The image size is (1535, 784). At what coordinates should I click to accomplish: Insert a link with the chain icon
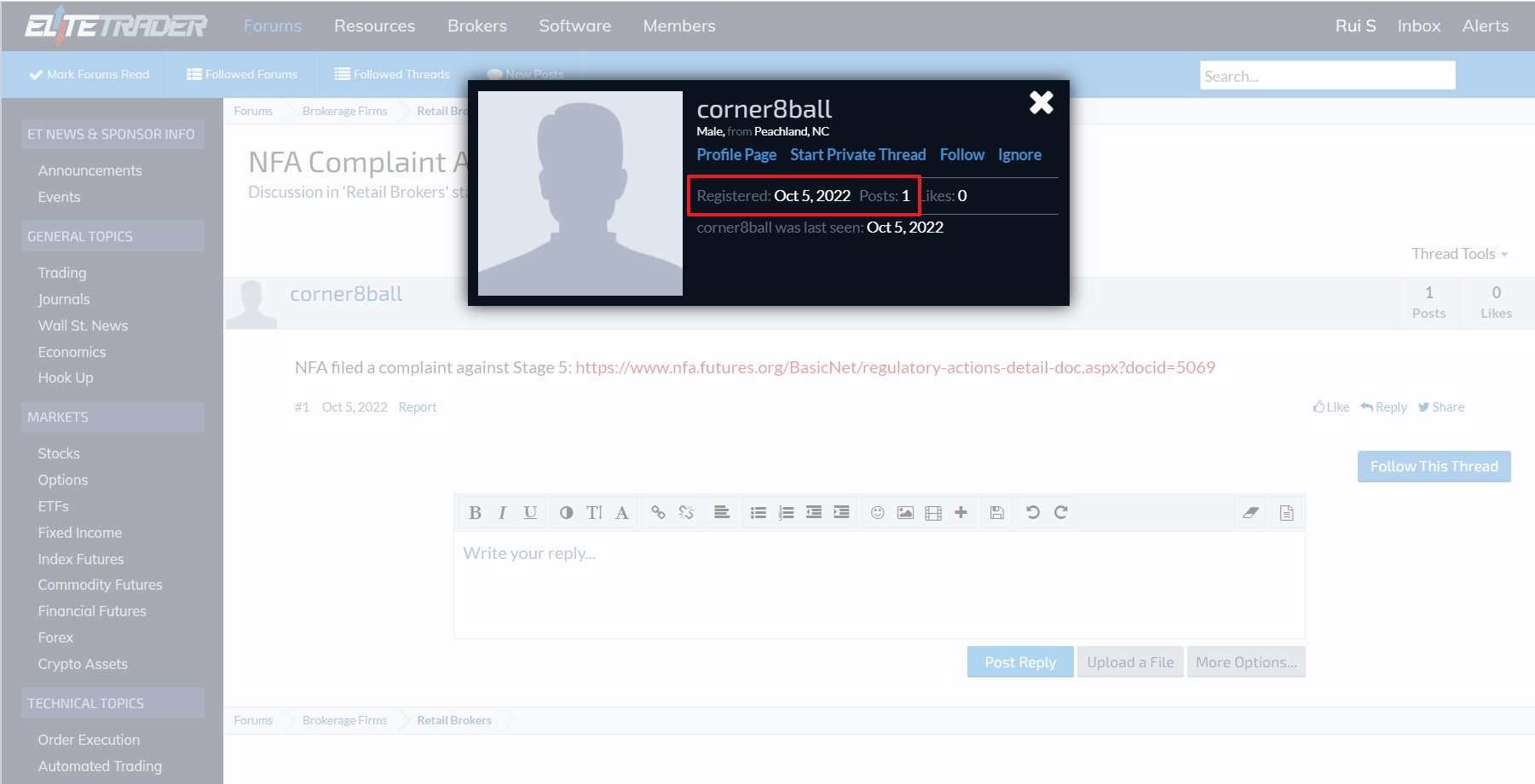[658, 512]
